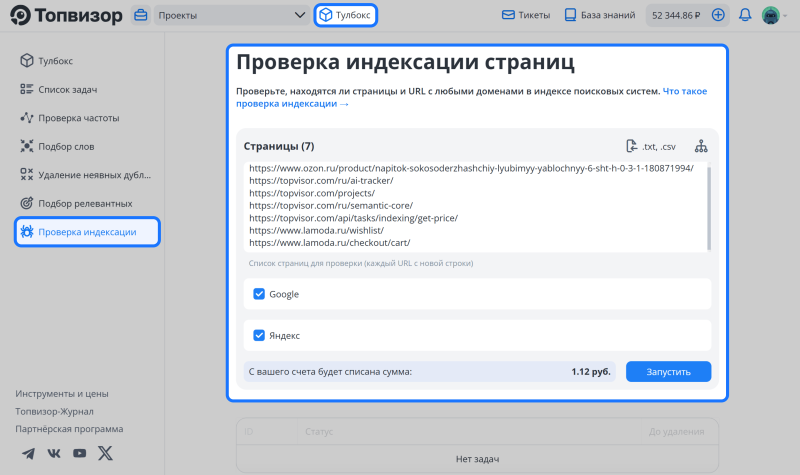Open the briefcase projects icon

click(x=140, y=15)
